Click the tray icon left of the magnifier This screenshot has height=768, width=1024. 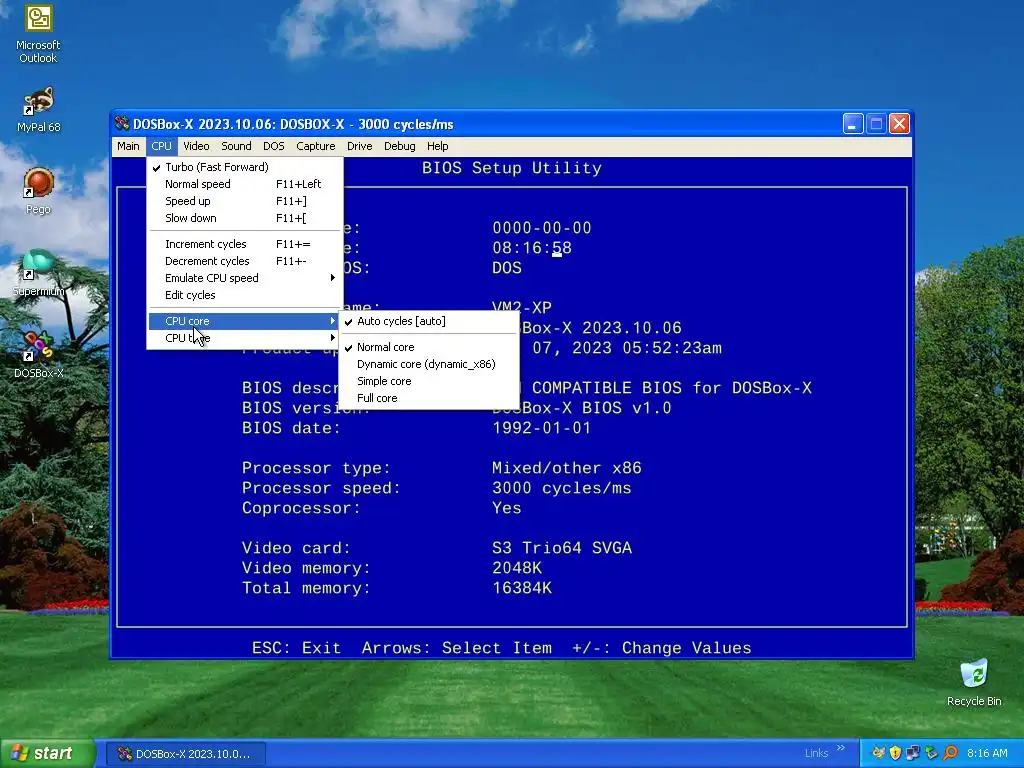tap(931, 753)
